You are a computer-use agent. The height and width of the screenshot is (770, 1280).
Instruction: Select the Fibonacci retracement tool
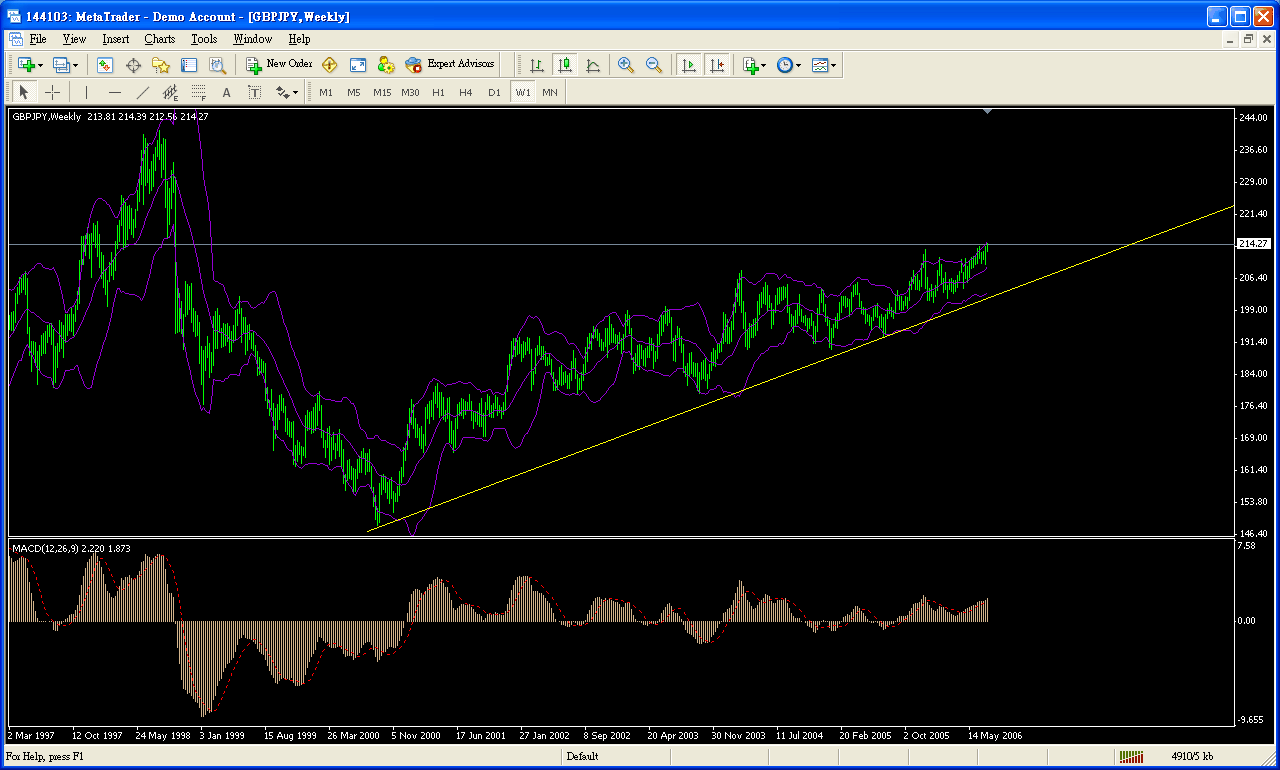pyautogui.click(x=199, y=92)
